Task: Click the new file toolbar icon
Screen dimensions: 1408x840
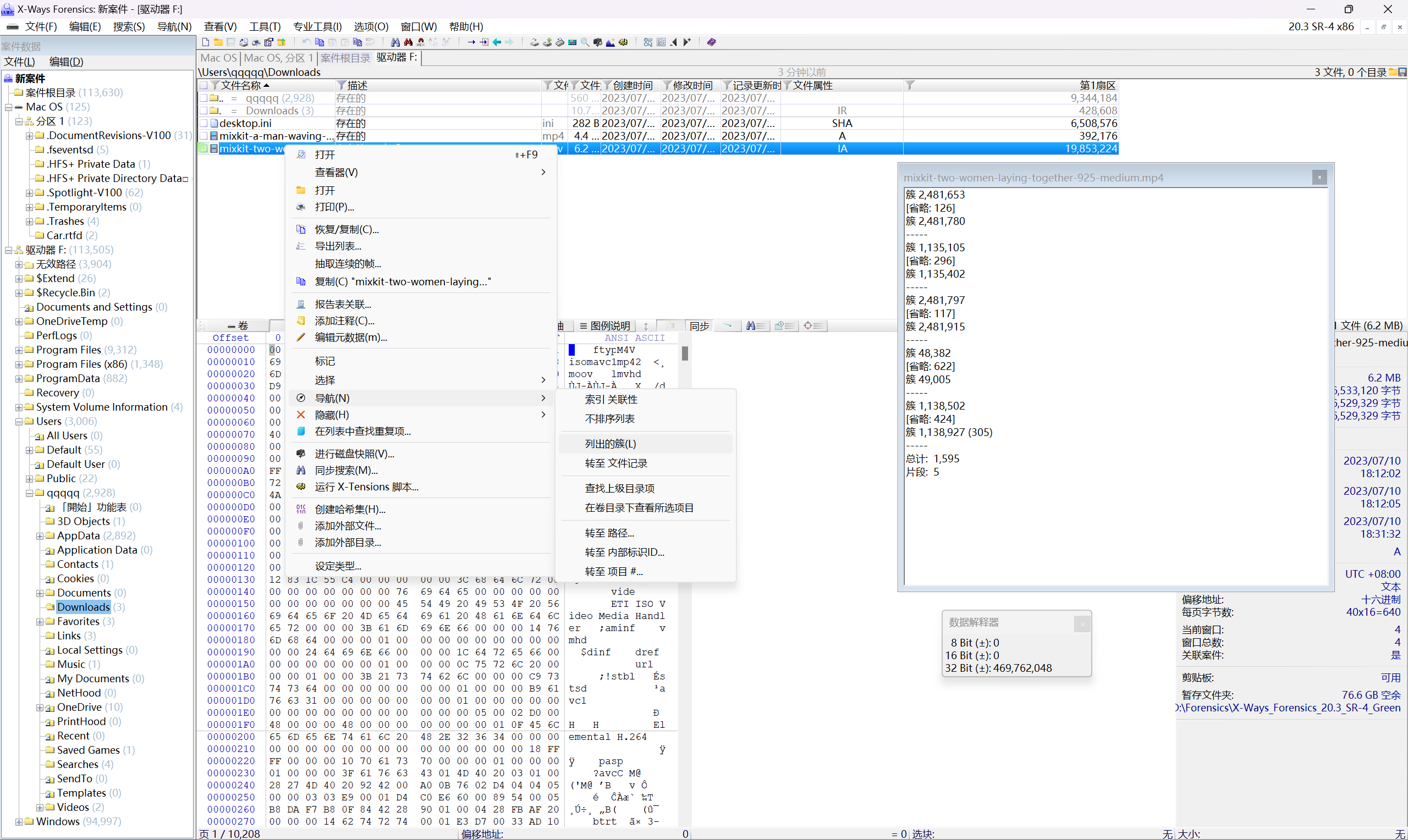Action: coord(206,42)
